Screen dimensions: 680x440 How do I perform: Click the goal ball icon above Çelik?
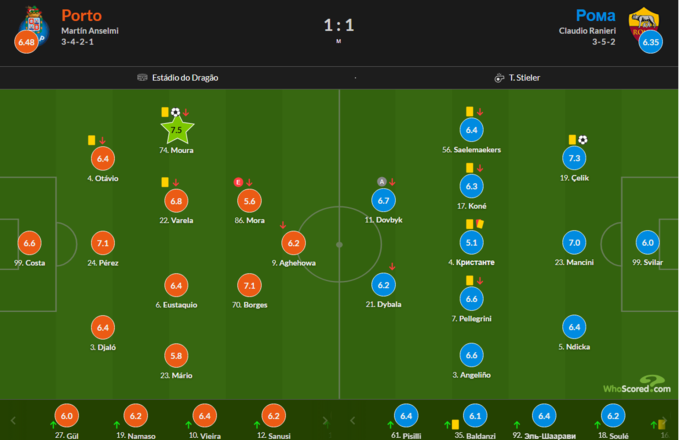click(583, 140)
